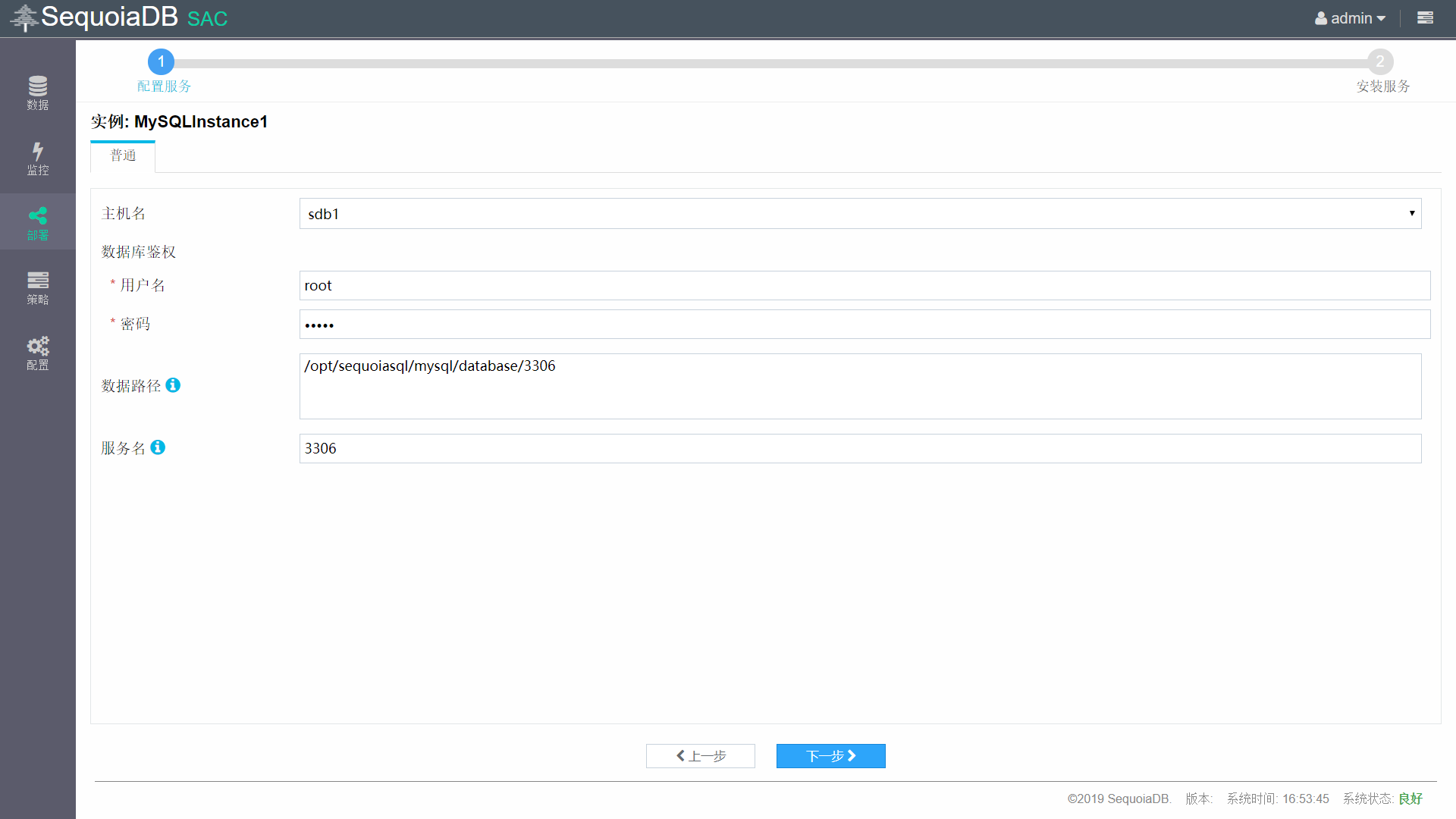Open the 配置 settings section

38,353
